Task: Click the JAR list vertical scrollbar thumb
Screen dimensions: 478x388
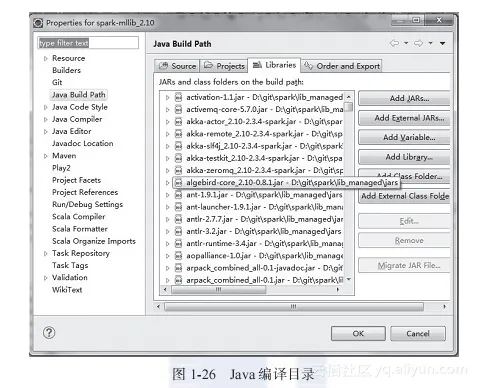Action: tap(349, 107)
